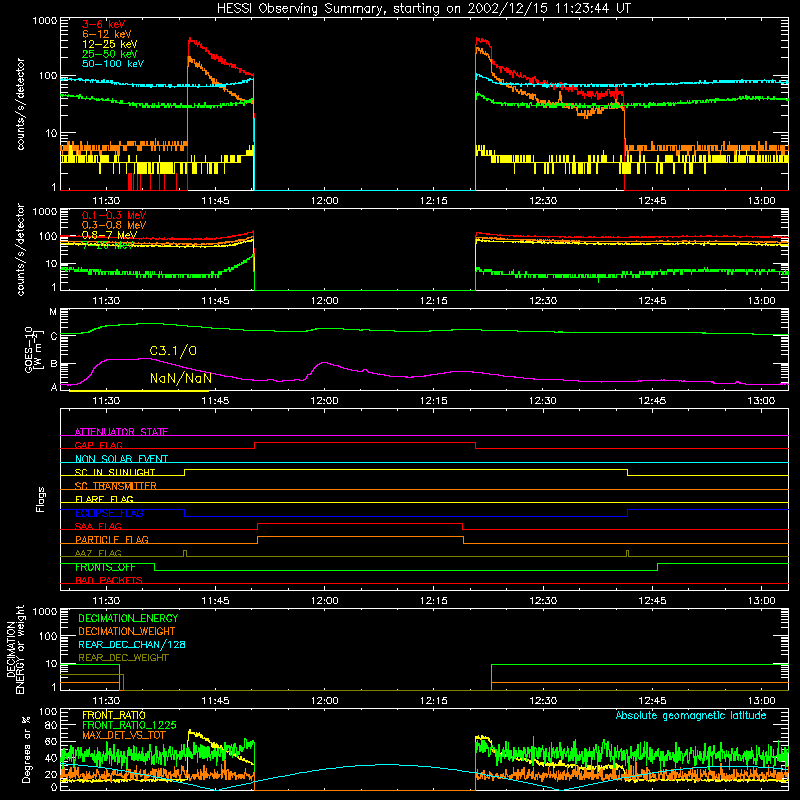This screenshot has height=800, width=800.
Task: Click the 13:00 tick label below the GOES panel
Action: pyautogui.click(x=761, y=401)
